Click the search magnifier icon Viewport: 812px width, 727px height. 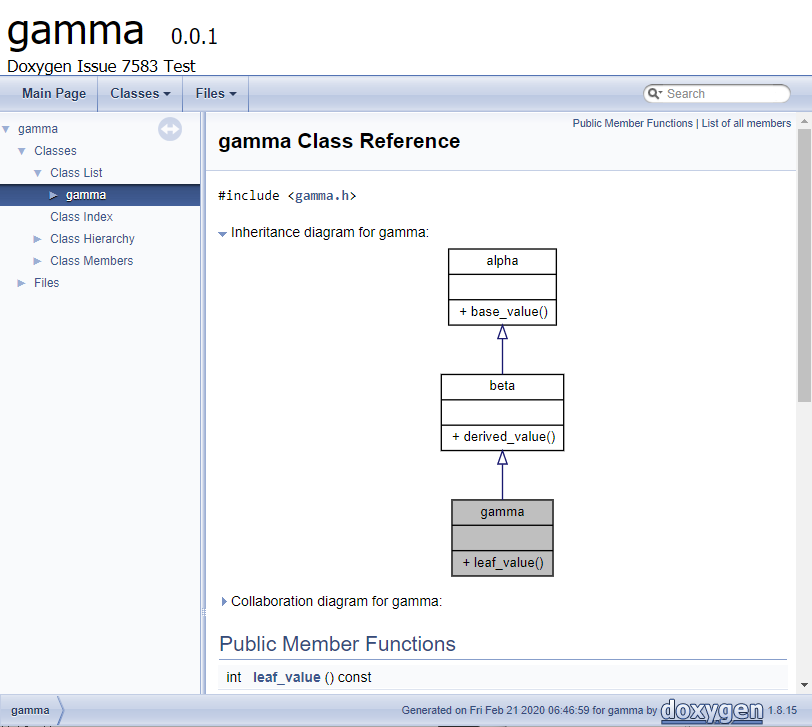pyautogui.click(x=655, y=94)
